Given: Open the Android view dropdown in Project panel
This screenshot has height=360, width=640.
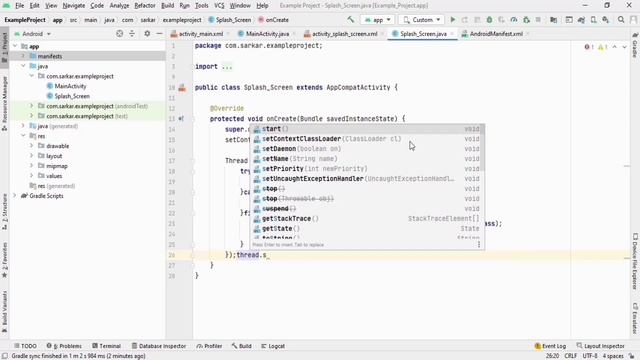Looking at the screenshot, I should 33,34.
